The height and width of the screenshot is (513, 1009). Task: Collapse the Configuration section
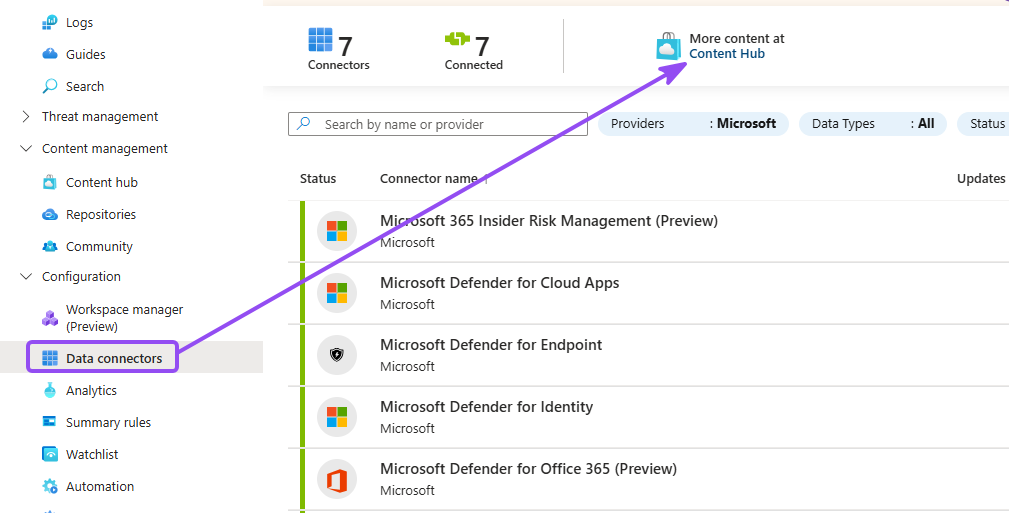(x=26, y=277)
